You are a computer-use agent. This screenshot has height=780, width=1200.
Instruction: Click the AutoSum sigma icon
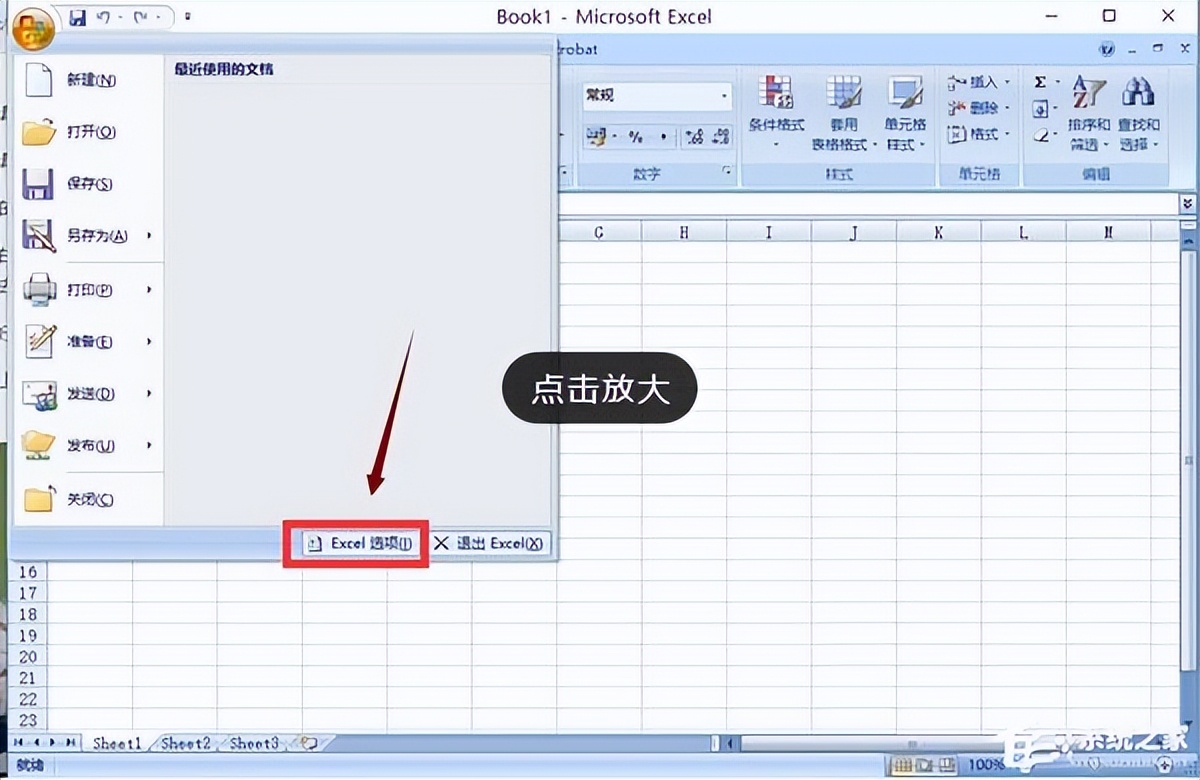pos(1040,82)
